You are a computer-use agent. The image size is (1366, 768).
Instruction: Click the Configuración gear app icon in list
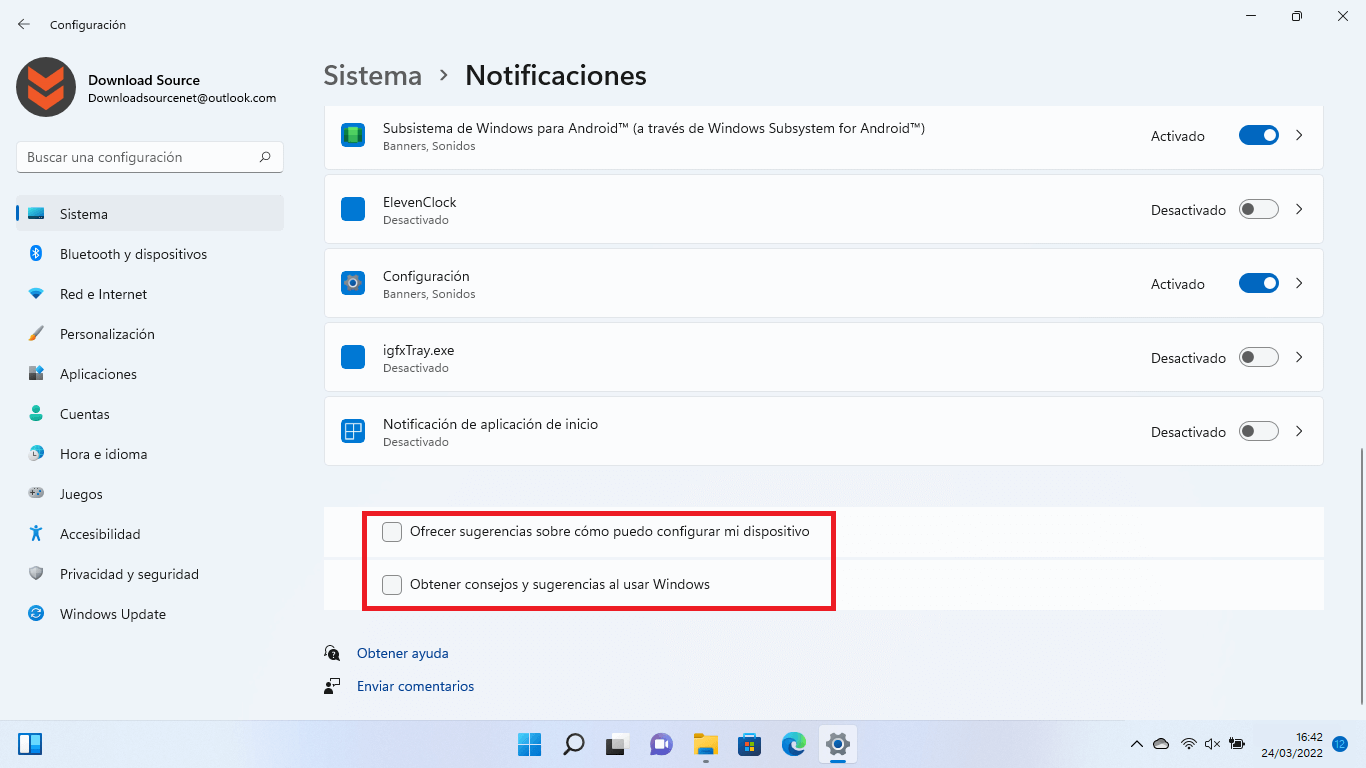[353, 283]
